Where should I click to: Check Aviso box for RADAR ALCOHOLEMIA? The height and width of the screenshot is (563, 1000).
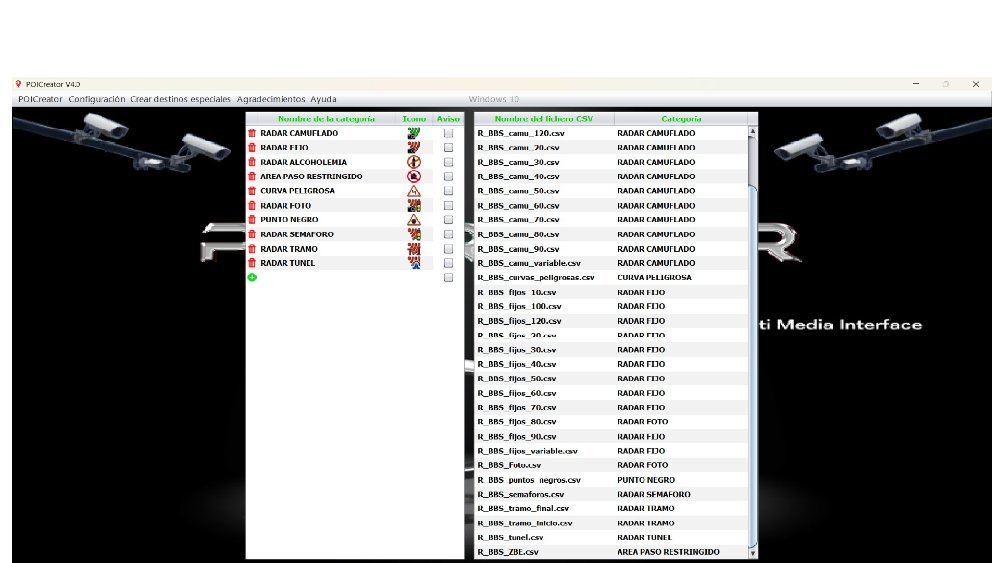tap(448, 162)
